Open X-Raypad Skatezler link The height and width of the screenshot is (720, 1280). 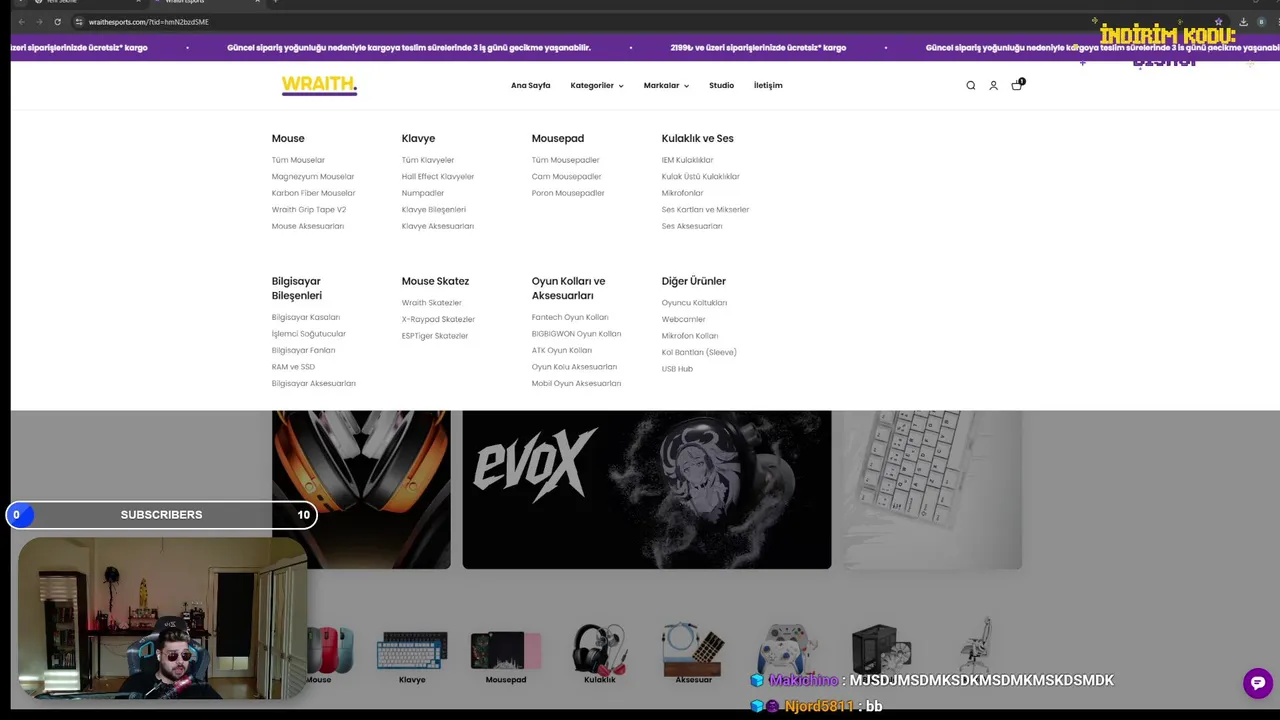(x=438, y=320)
